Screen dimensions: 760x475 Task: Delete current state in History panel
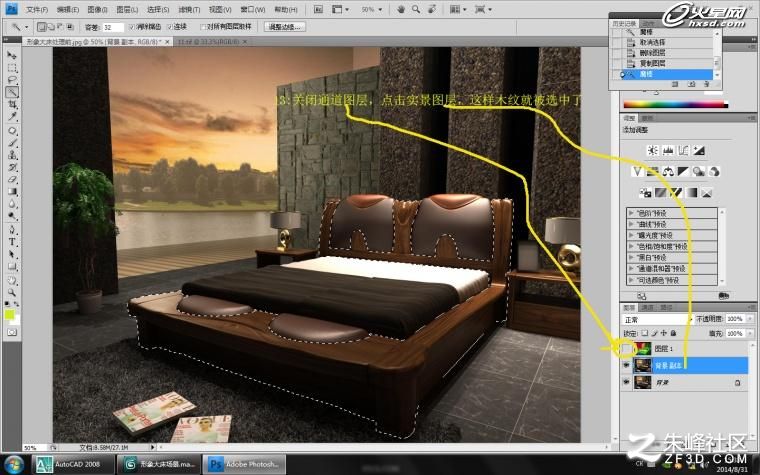(x=707, y=84)
